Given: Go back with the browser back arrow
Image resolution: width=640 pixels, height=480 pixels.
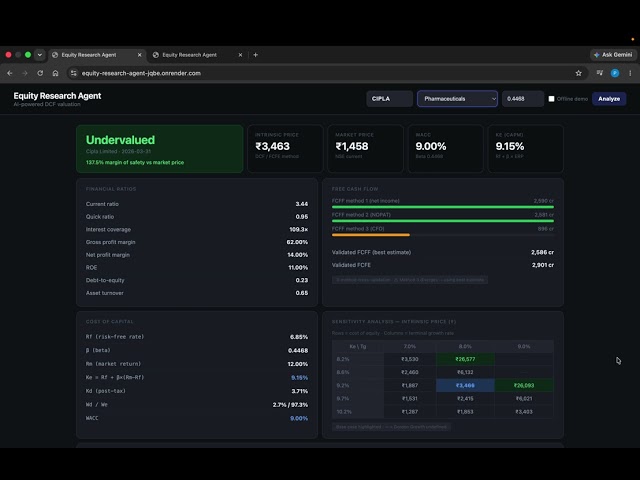Looking at the screenshot, I should click(10, 73).
